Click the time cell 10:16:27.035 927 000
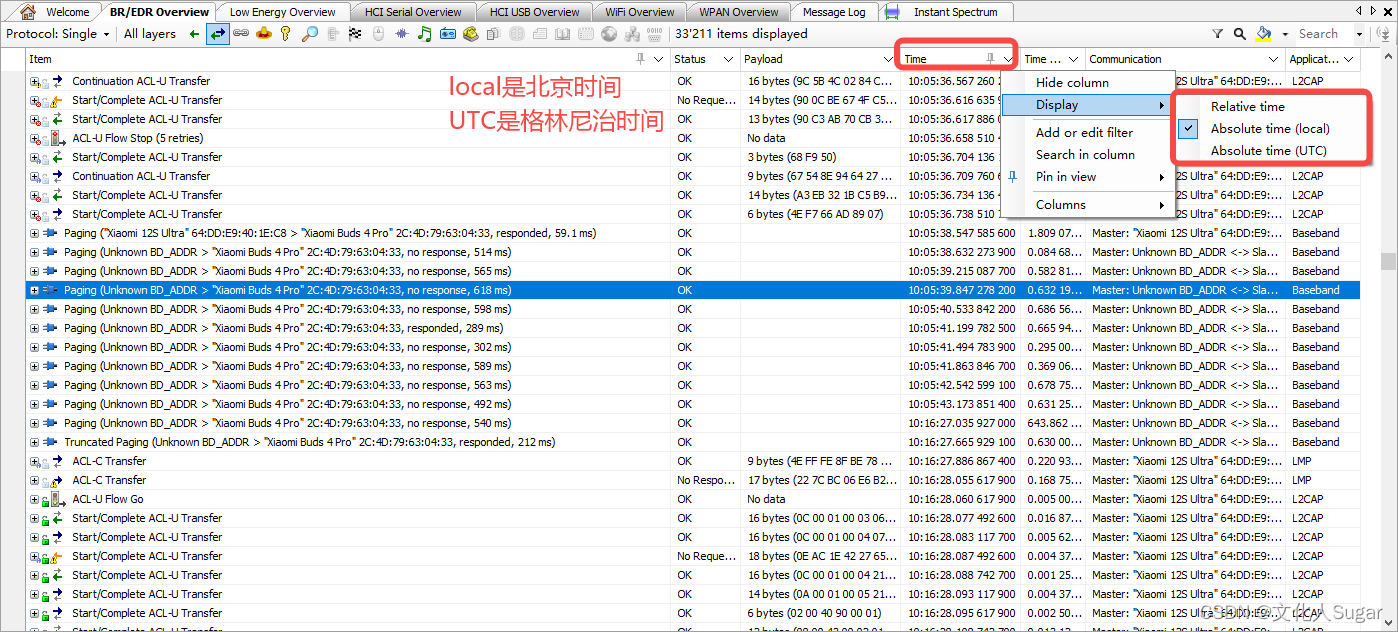The image size is (1398, 632). (x=961, y=423)
